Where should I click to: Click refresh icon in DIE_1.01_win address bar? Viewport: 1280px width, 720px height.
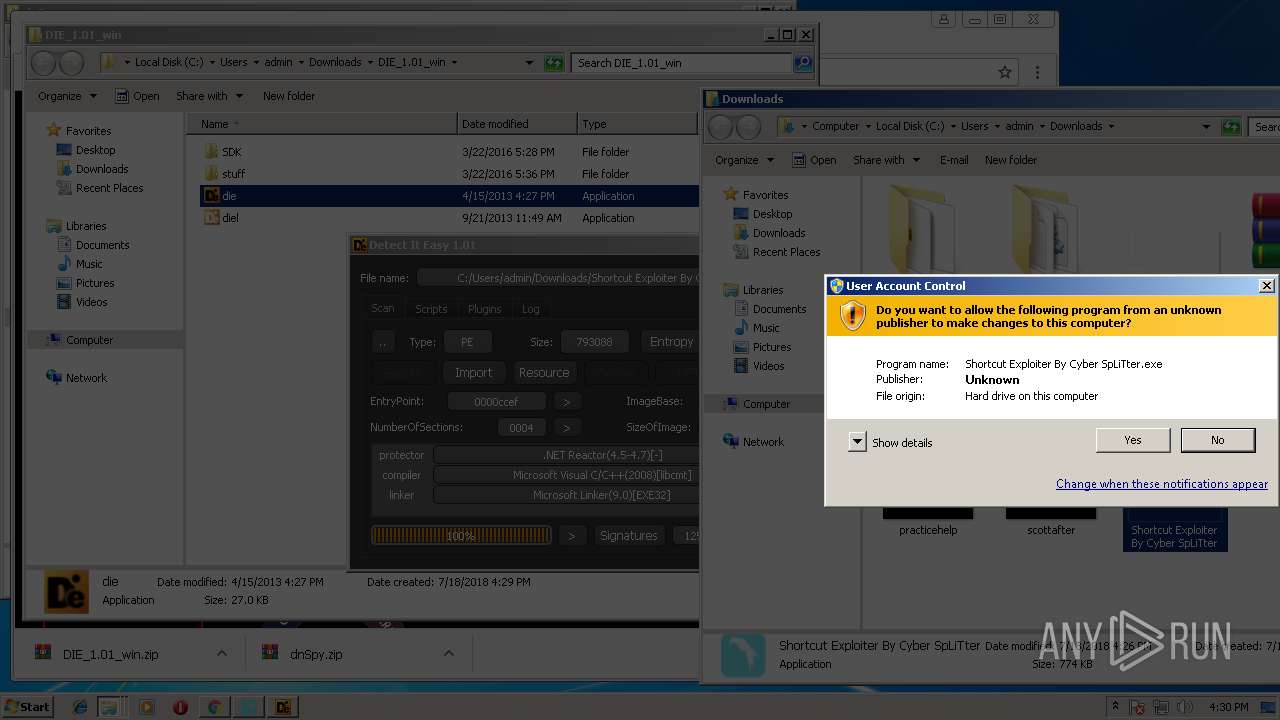pos(554,63)
